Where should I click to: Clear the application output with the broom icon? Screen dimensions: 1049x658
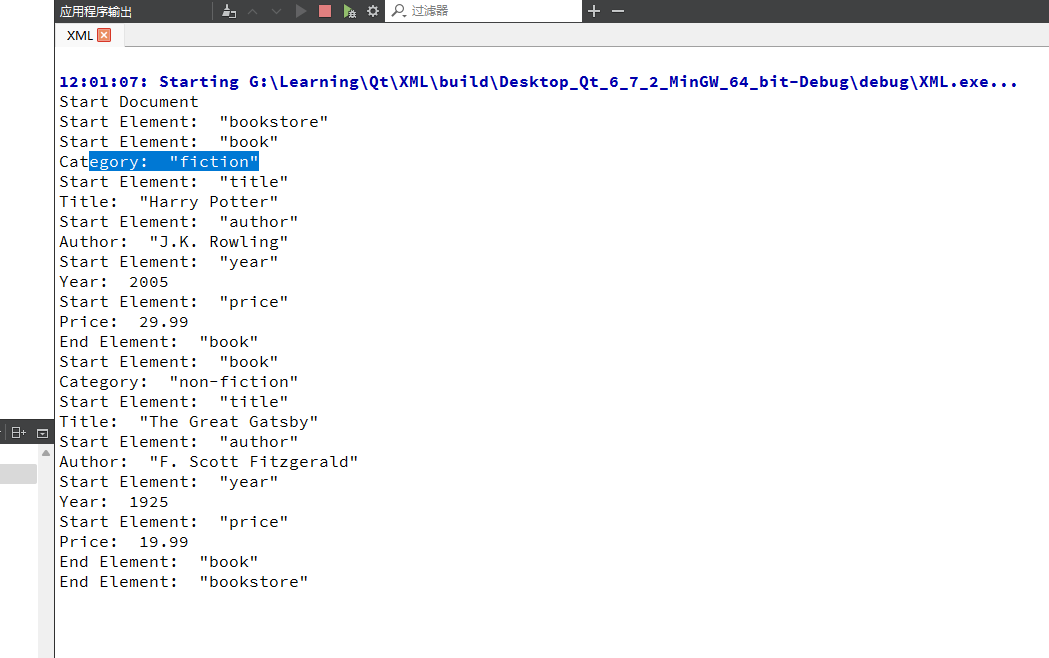(228, 11)
